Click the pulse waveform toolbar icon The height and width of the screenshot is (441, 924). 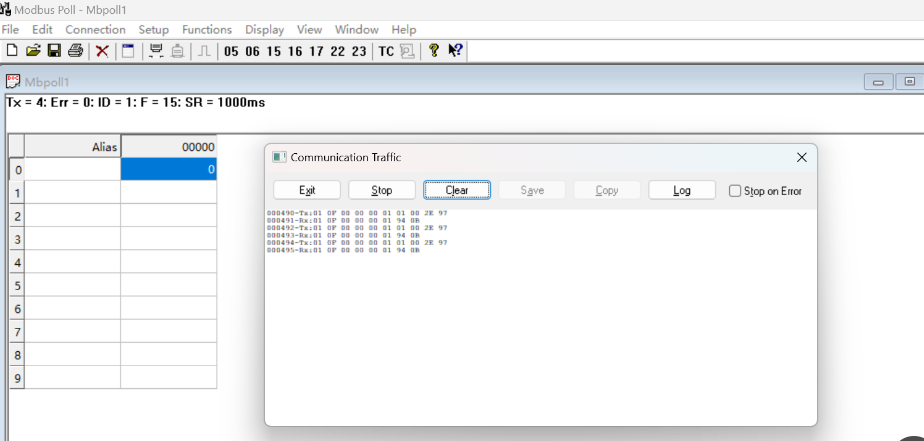point(204,51)
